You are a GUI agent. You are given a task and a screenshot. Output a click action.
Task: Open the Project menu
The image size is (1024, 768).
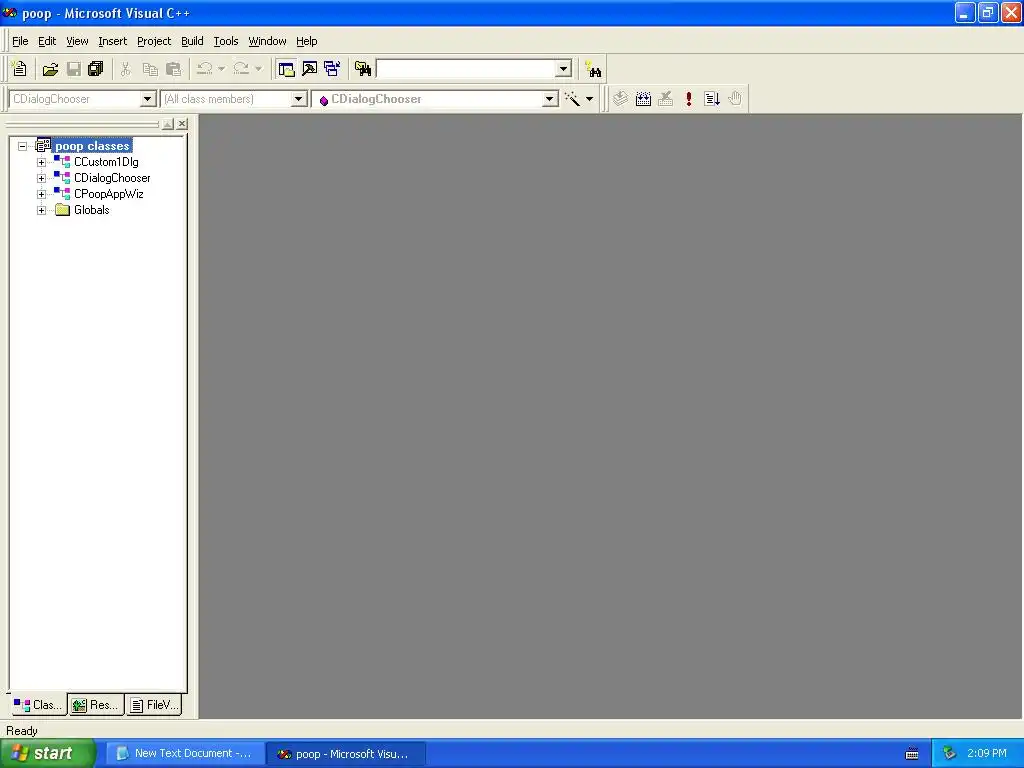(154, 41)
